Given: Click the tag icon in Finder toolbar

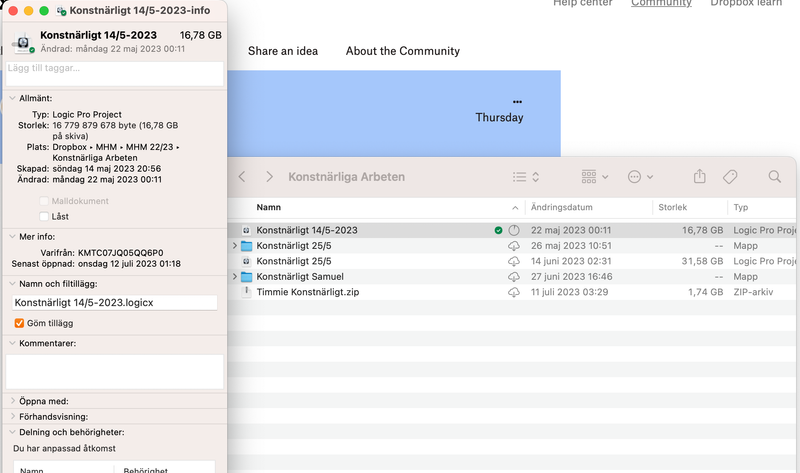Looking at the screenshot, I should tap(730, 177).
